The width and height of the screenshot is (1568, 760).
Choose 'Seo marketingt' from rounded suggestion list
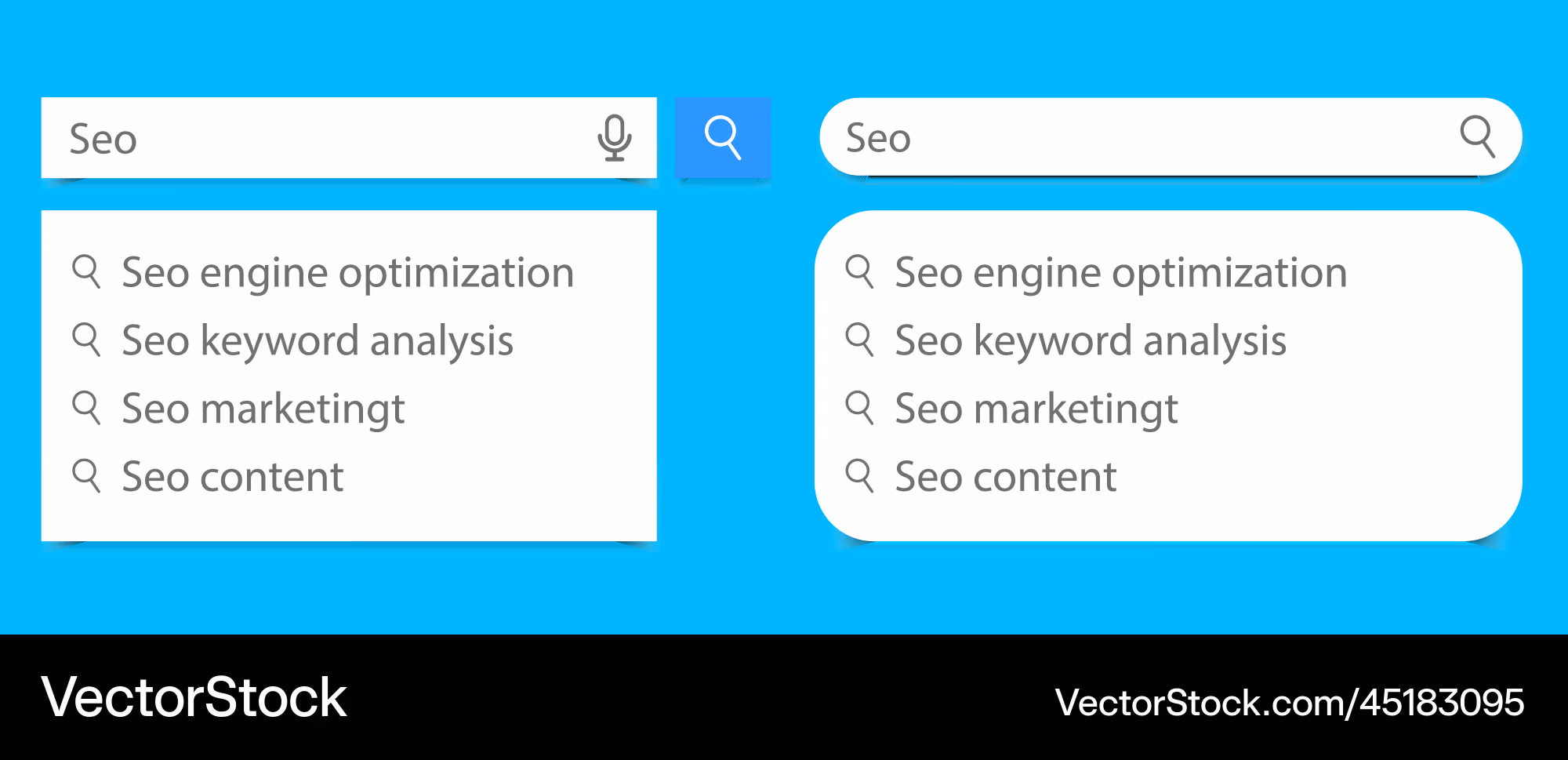click(1036, 409)
